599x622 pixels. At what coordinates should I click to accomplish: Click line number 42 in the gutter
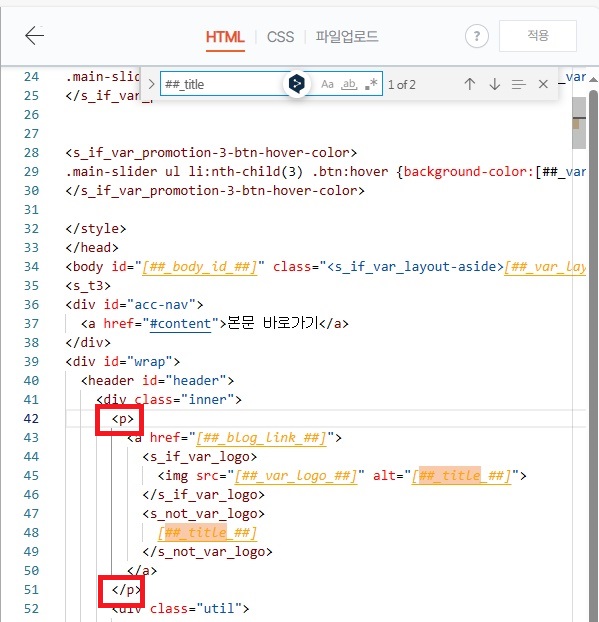(31, 419)
